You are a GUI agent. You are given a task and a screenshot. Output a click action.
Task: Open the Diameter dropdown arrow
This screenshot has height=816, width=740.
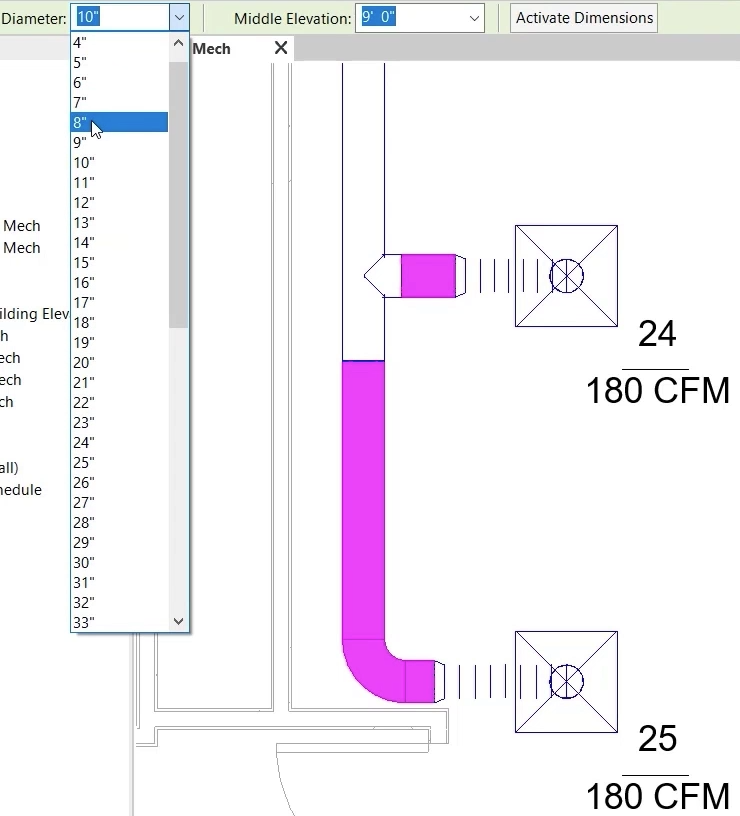(179, 18)
